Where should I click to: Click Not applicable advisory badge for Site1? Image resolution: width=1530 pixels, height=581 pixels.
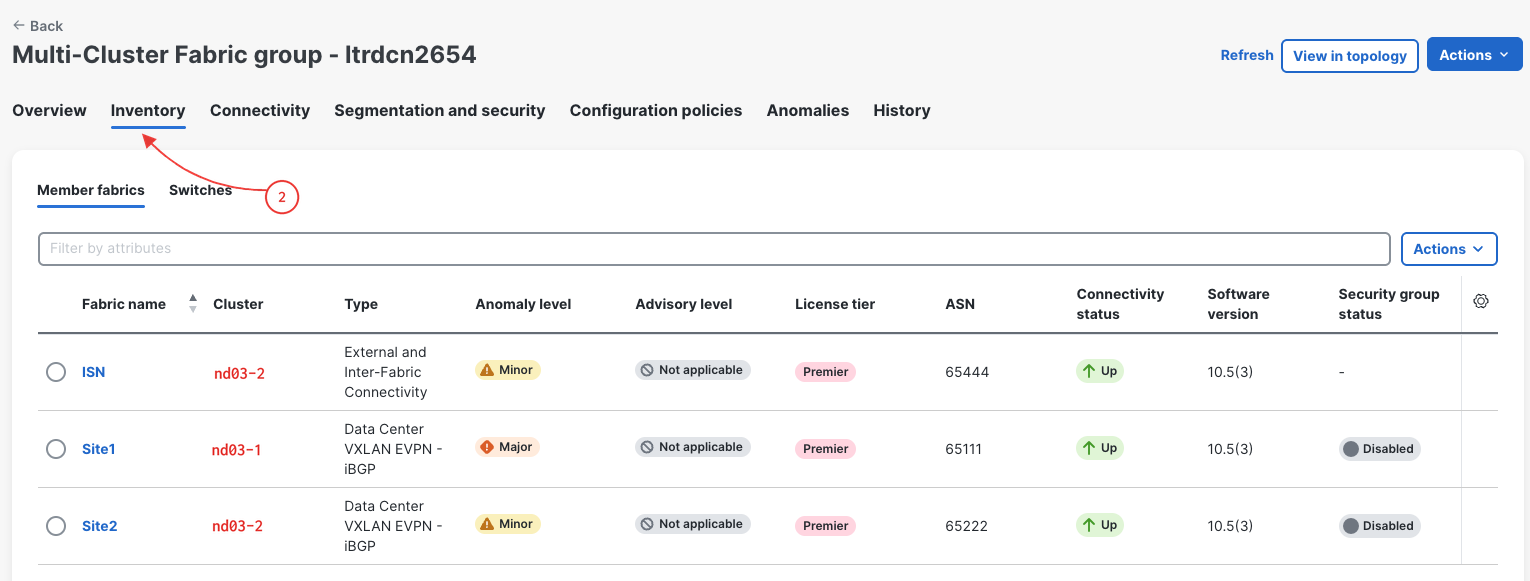click(693, 447)
